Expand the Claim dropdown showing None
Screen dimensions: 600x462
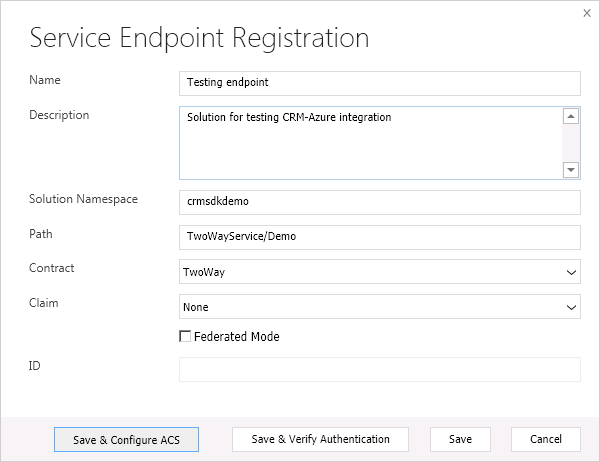click(x=380, y=307)
